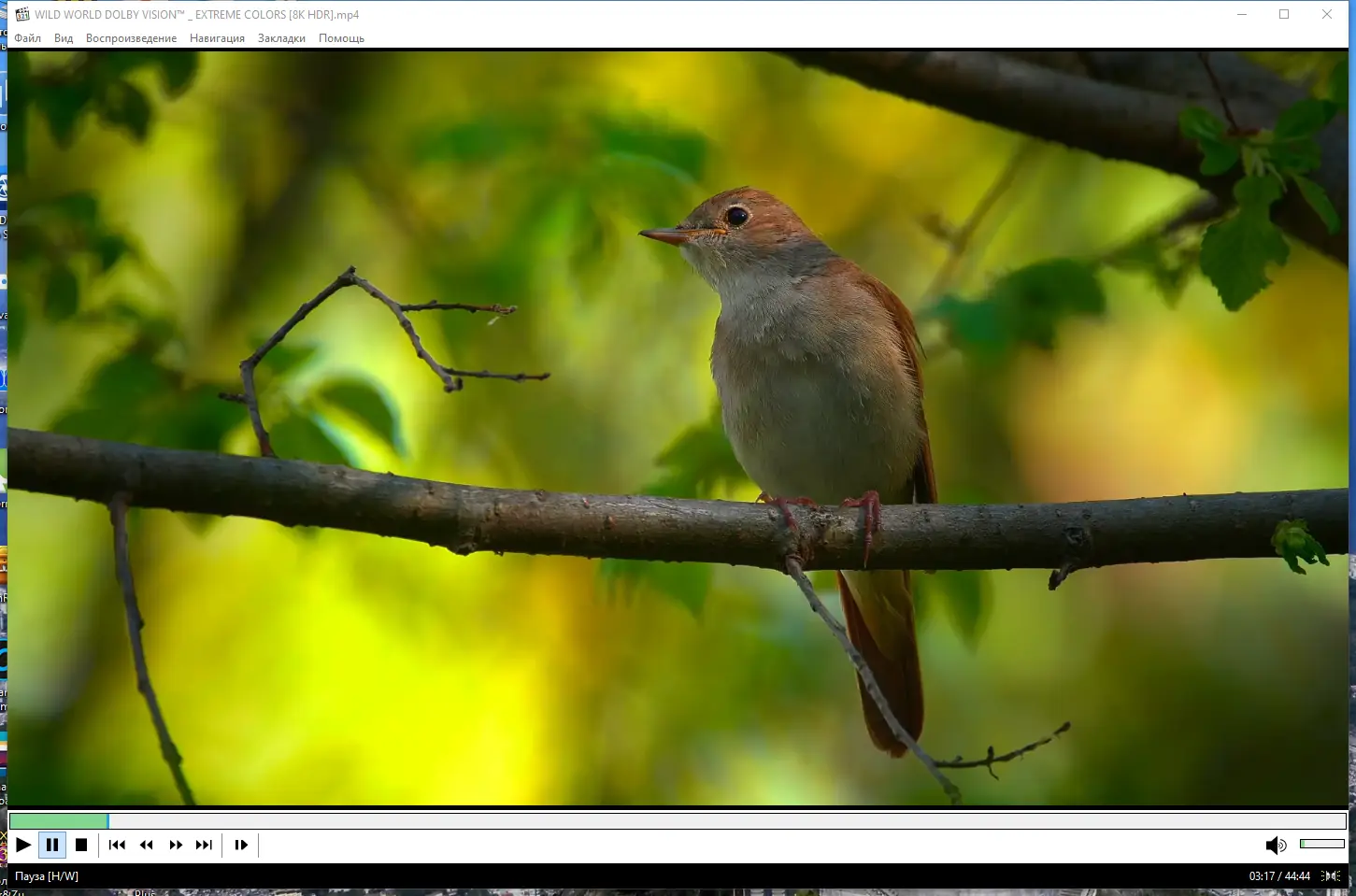Jump ahead by clicking the seek bar

654,820
